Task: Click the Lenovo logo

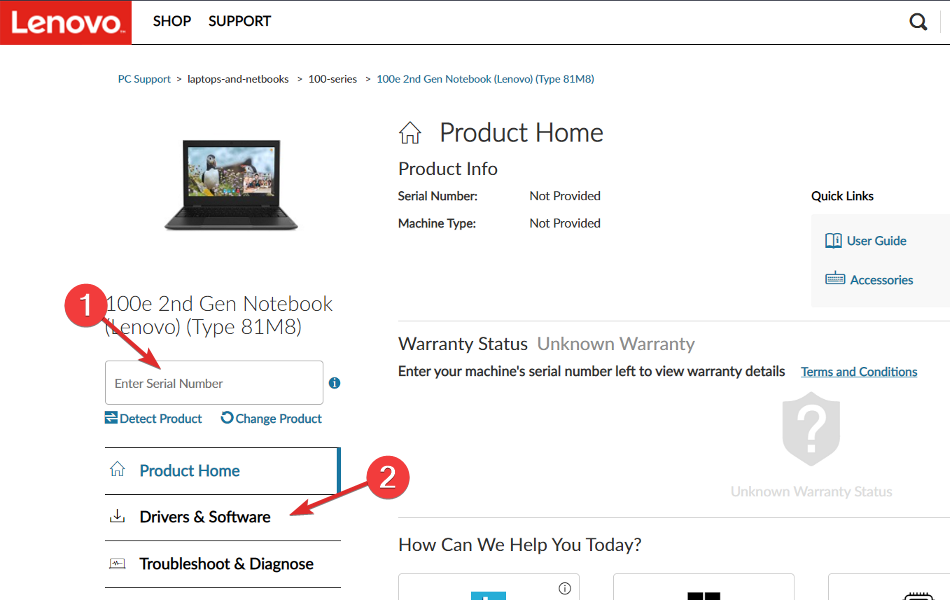Action: tap(64, 21)
